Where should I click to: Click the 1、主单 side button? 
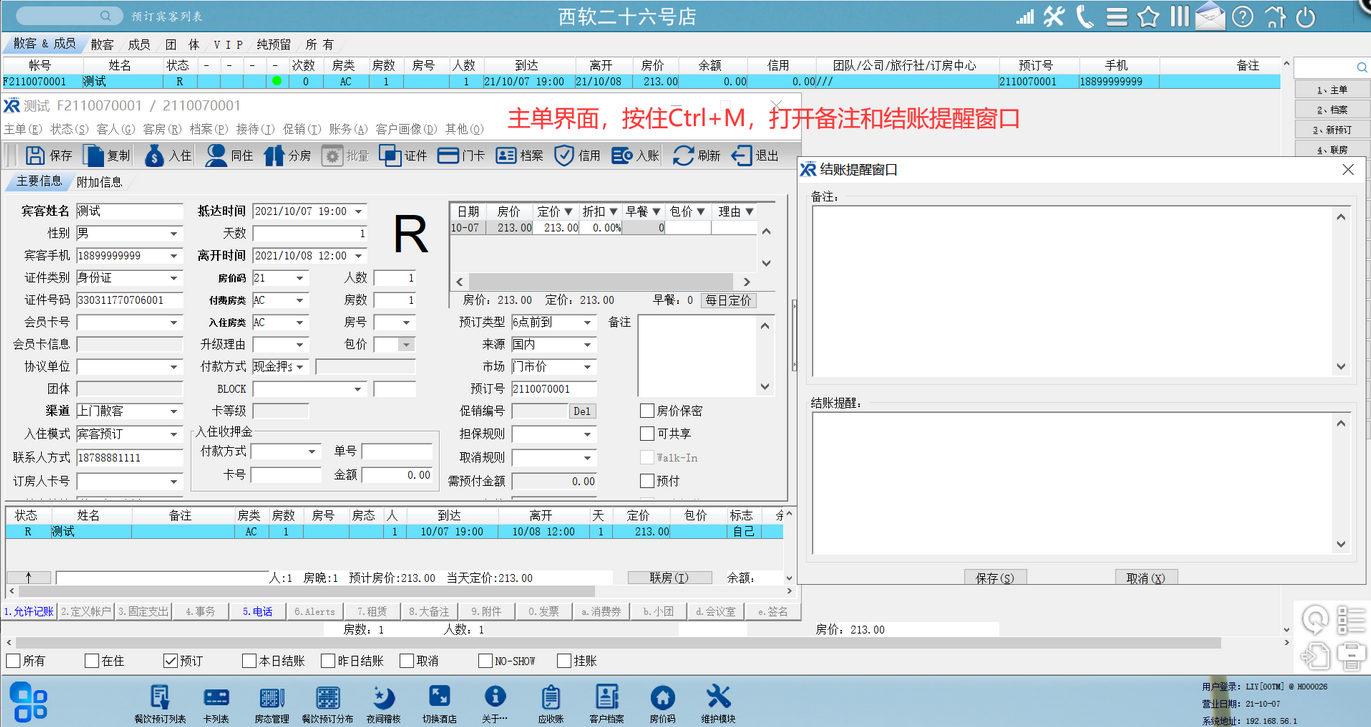[x=1331, y=90]
